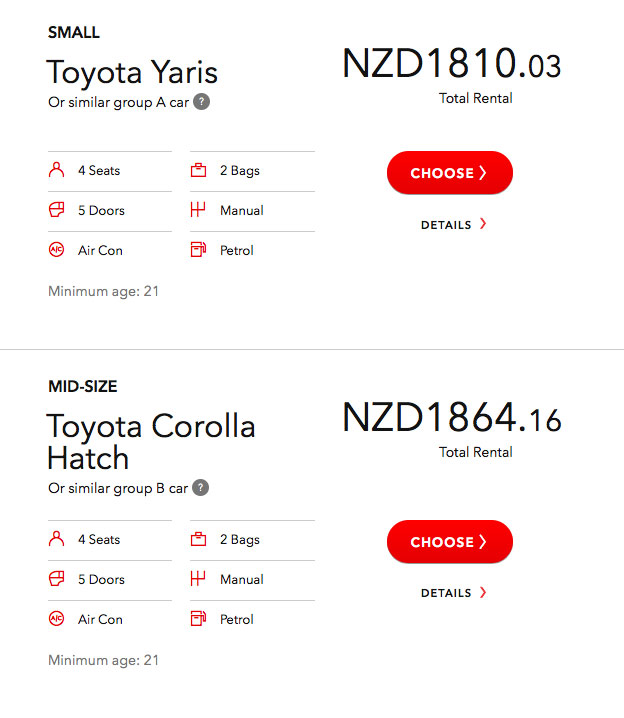Click the petrol pump icon for Toyota Yaris
Screen dimensions: 624x718
pos(198,250)
